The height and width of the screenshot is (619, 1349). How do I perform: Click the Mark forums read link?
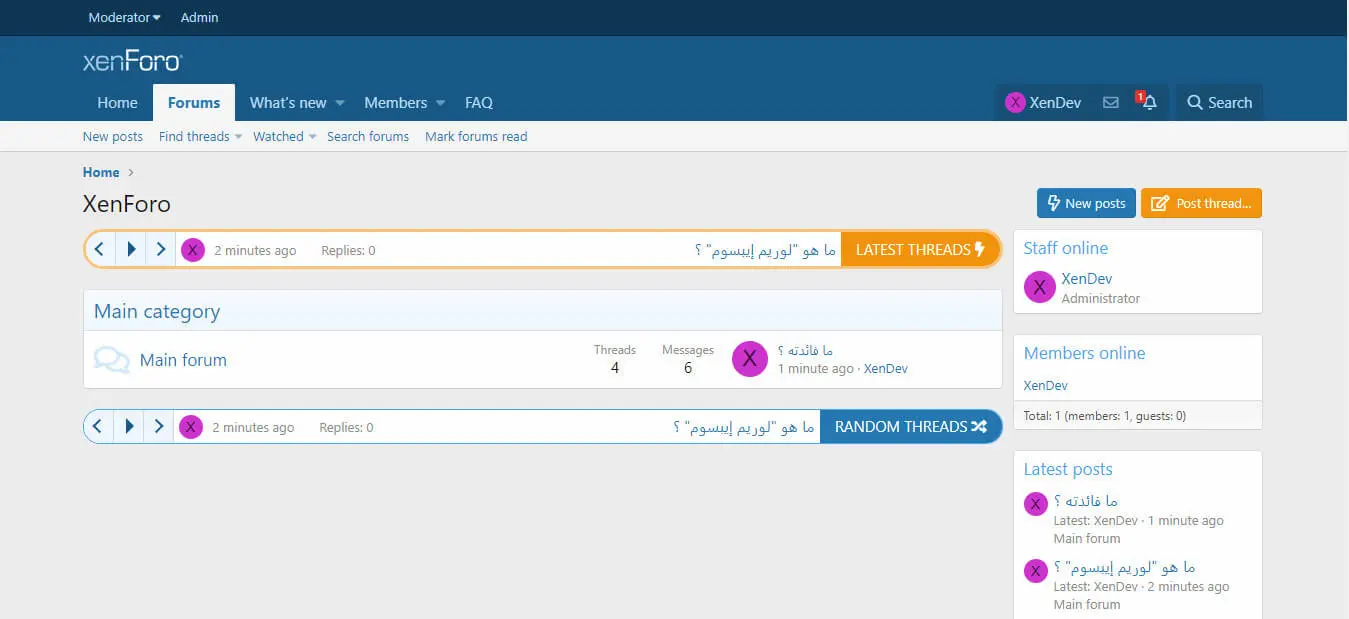[x=476, y=137]
